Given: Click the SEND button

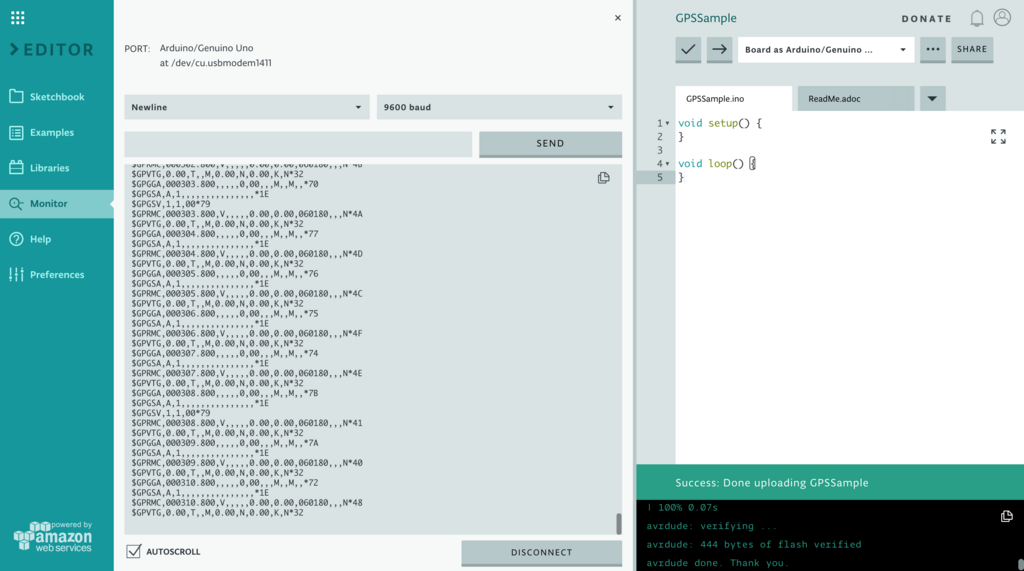Looking at the screenshot, I should pos(551,144).
